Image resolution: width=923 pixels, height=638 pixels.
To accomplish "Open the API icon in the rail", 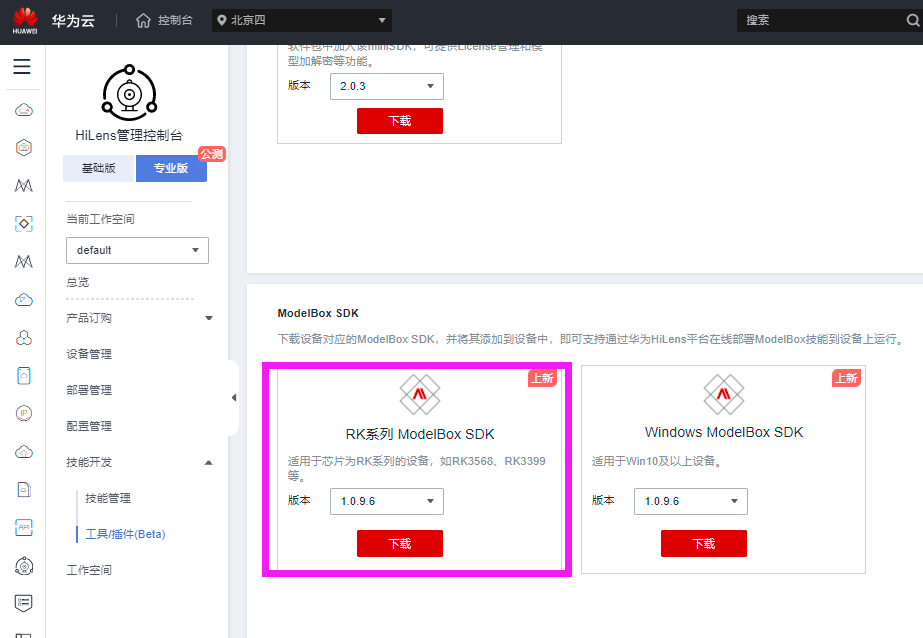I will pos(24,528).
